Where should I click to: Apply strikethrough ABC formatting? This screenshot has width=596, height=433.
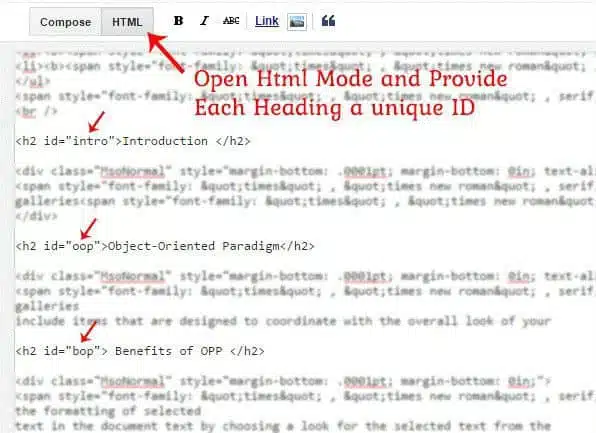click(x=231, y=21)
